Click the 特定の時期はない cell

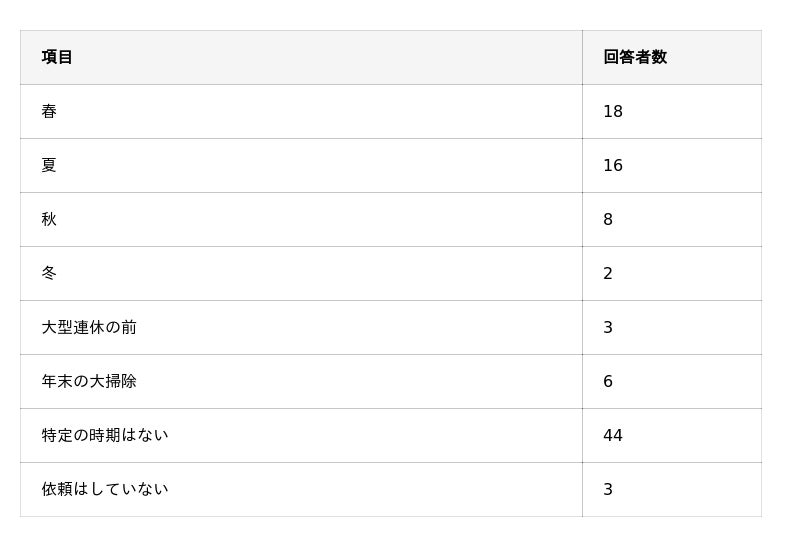(105, 435)
